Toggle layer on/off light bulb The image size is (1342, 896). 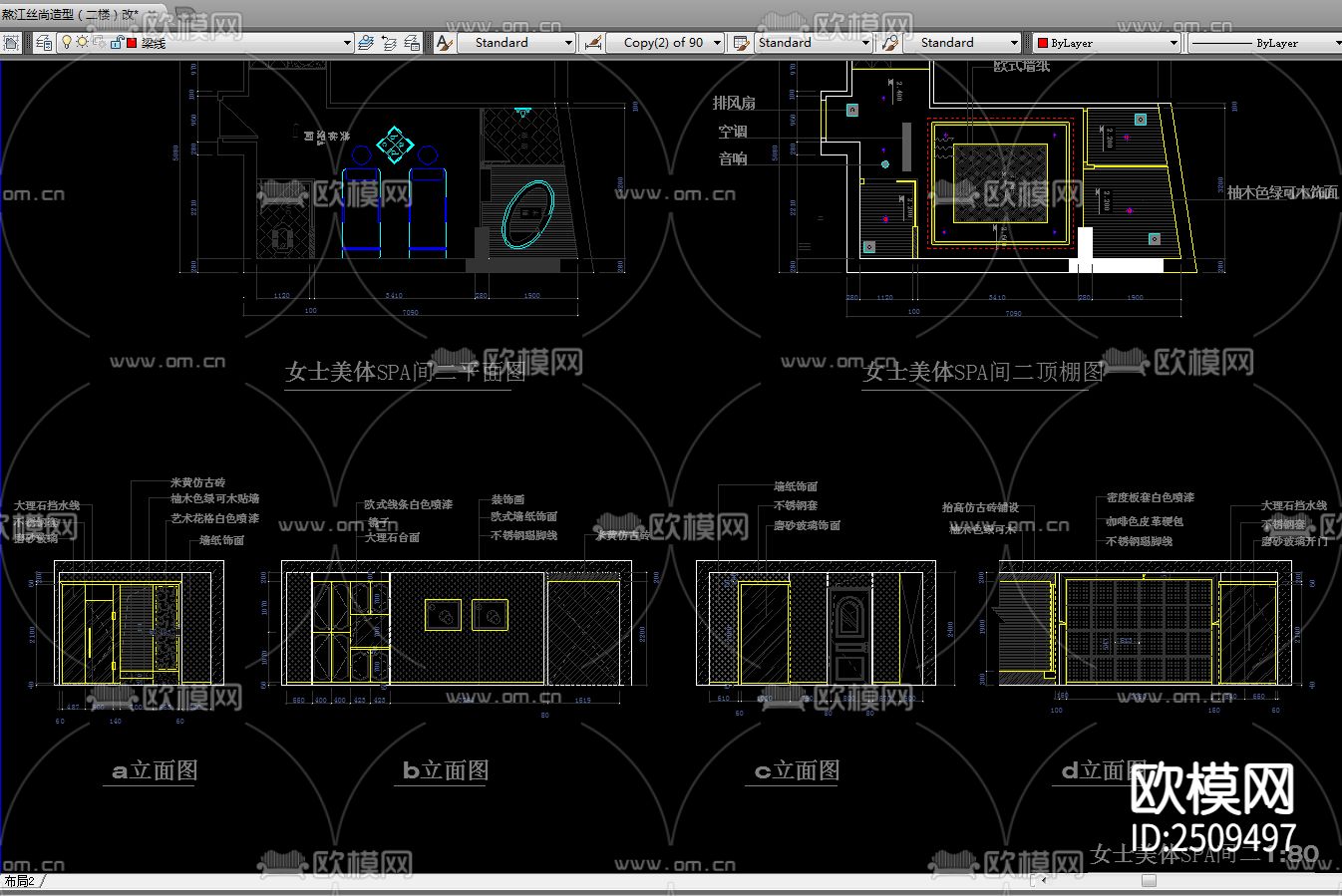[67, 43]
